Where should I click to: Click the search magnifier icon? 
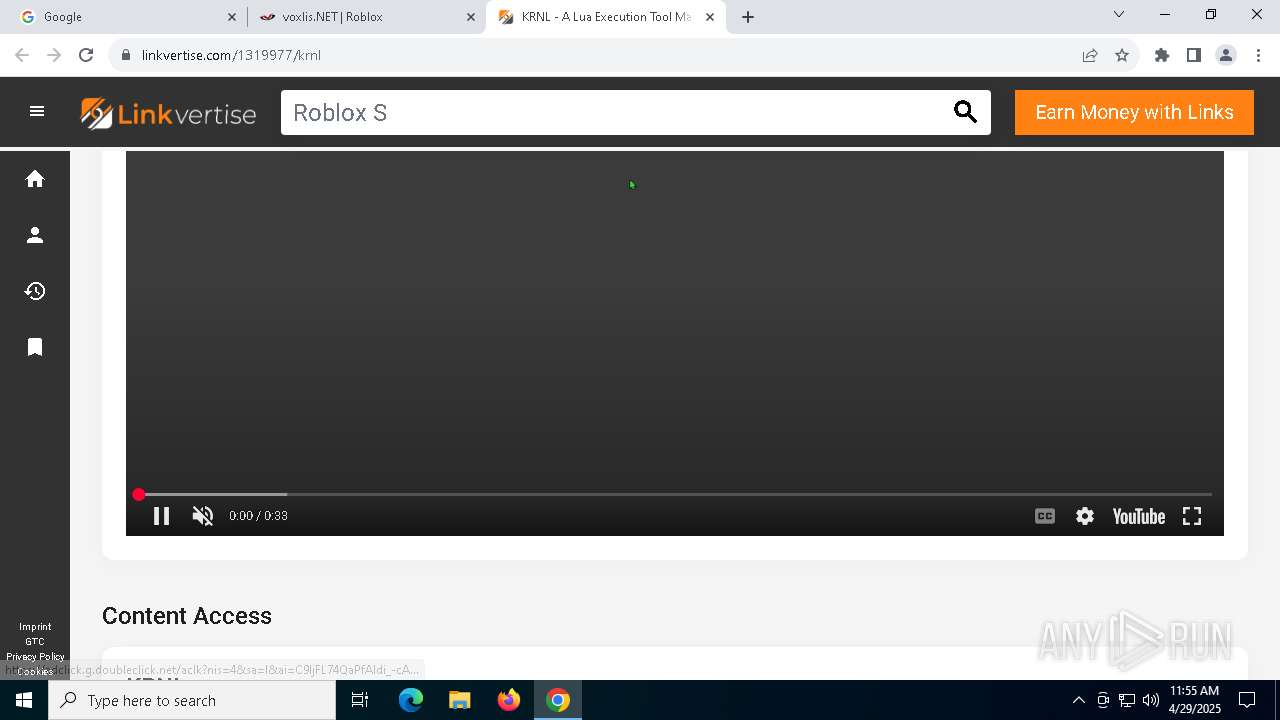pos(965,112)
